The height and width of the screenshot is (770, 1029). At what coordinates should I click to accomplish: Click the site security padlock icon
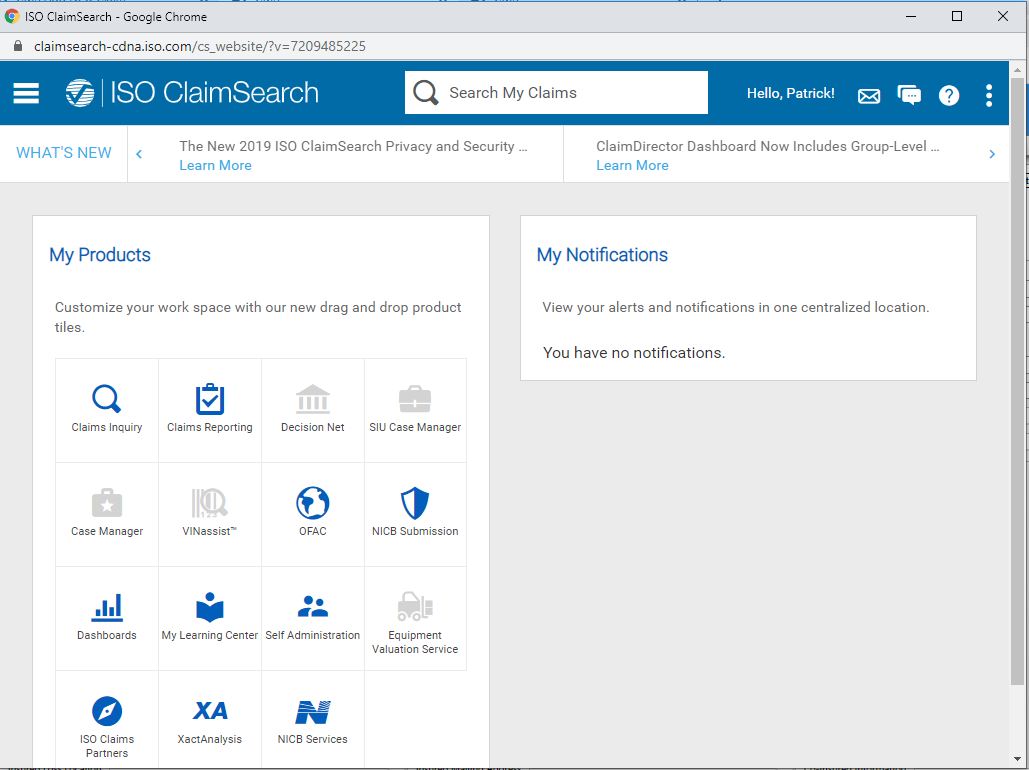18,46
